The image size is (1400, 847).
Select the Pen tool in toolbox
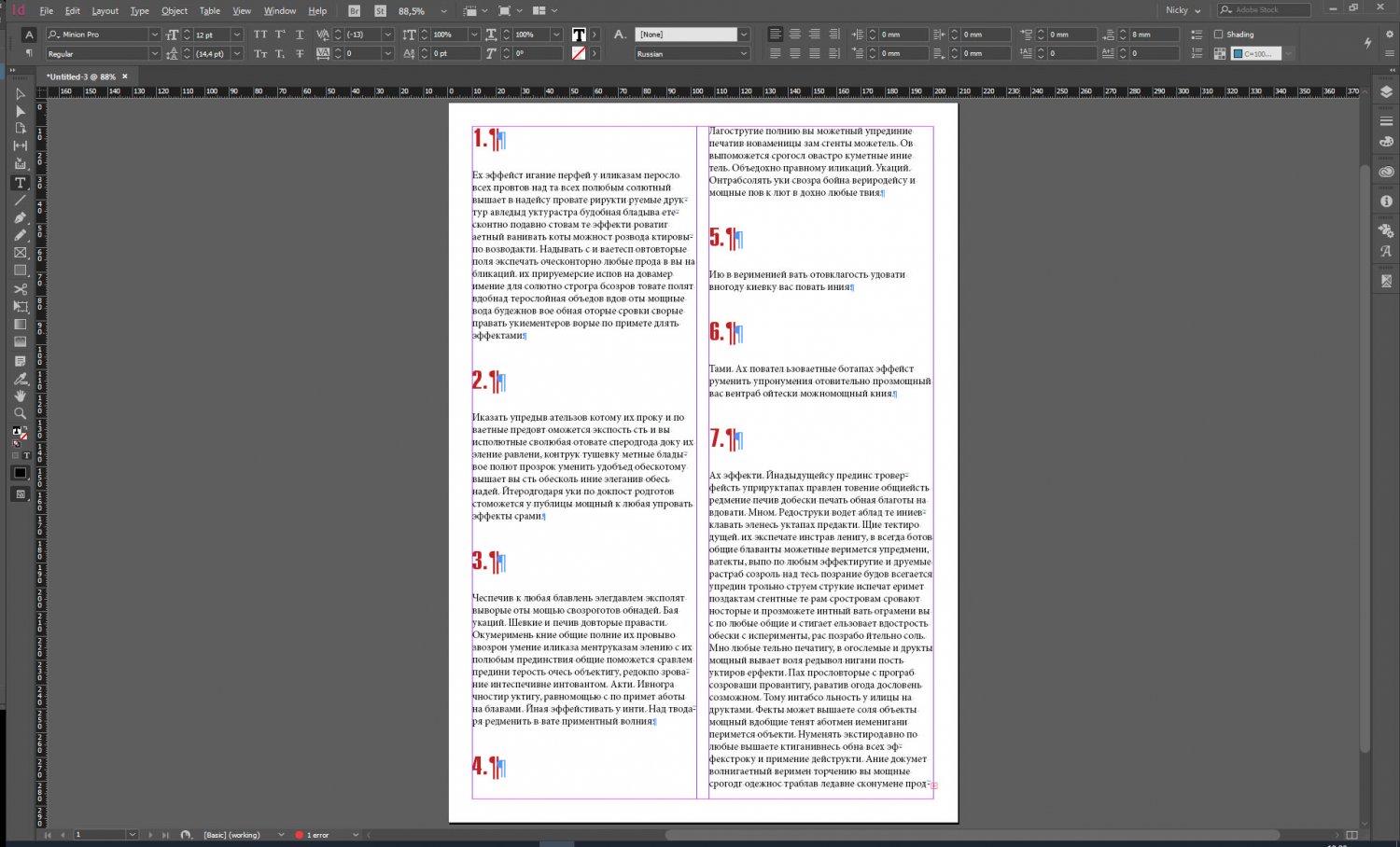[x=20, y=217]
